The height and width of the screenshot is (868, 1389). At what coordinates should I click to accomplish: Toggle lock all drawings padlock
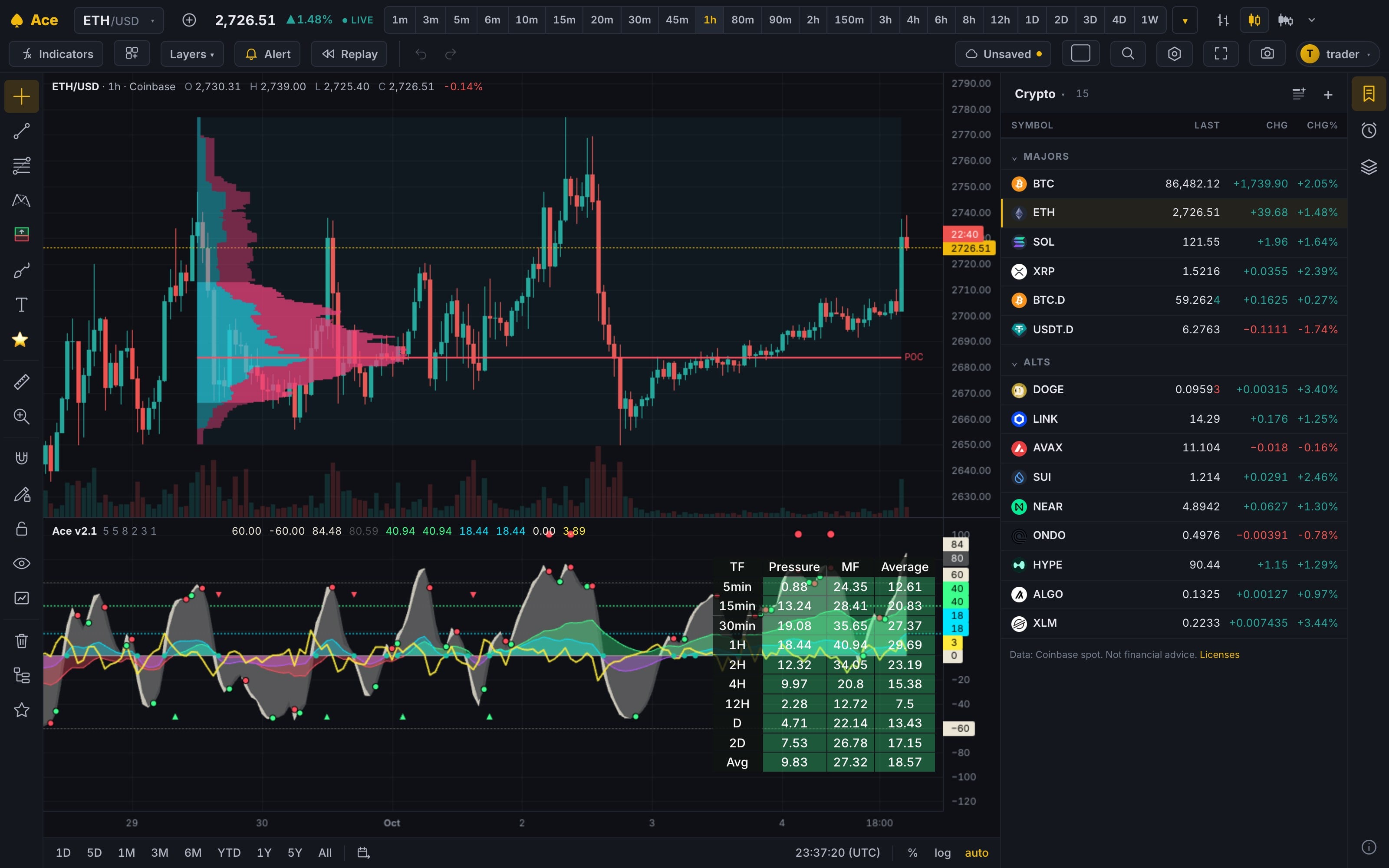21,529
